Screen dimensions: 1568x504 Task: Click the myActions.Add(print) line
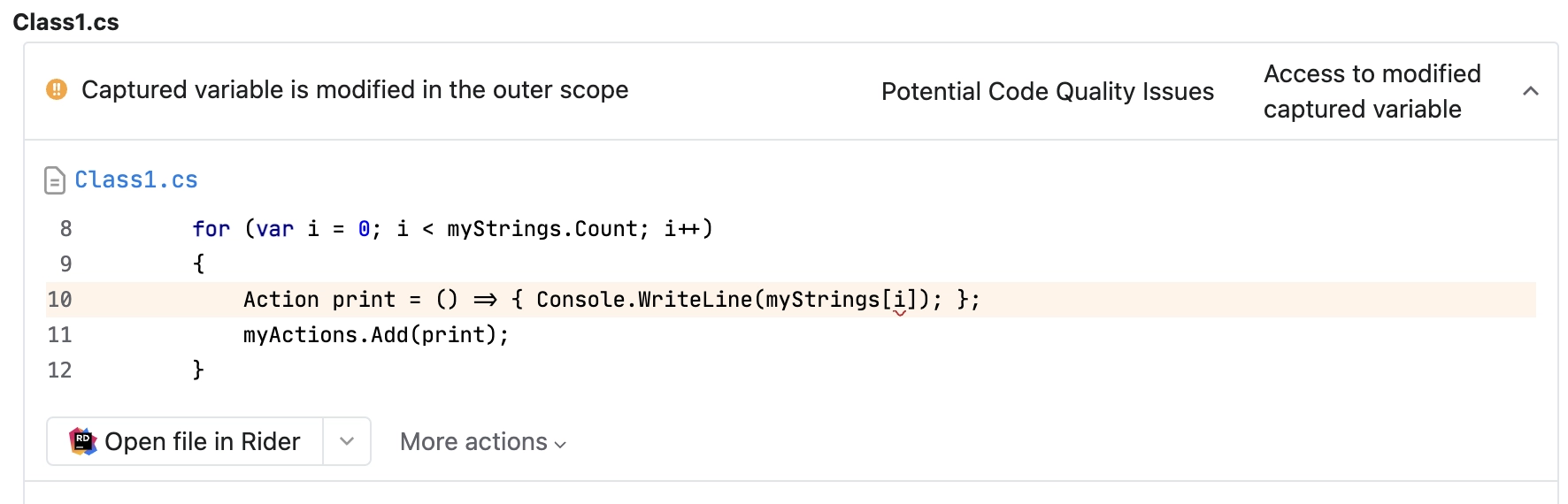(x=376, y=335)
